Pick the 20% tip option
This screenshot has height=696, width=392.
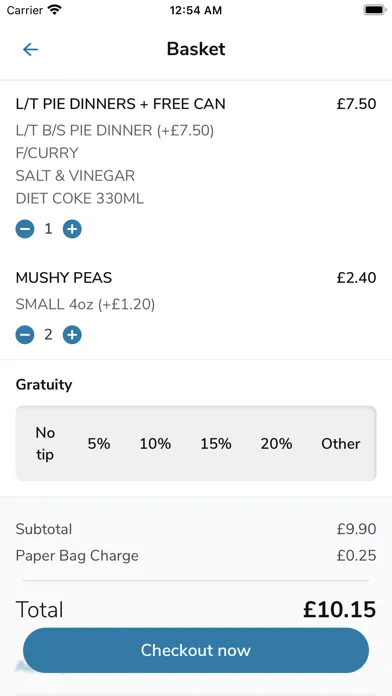coord(276,443)
